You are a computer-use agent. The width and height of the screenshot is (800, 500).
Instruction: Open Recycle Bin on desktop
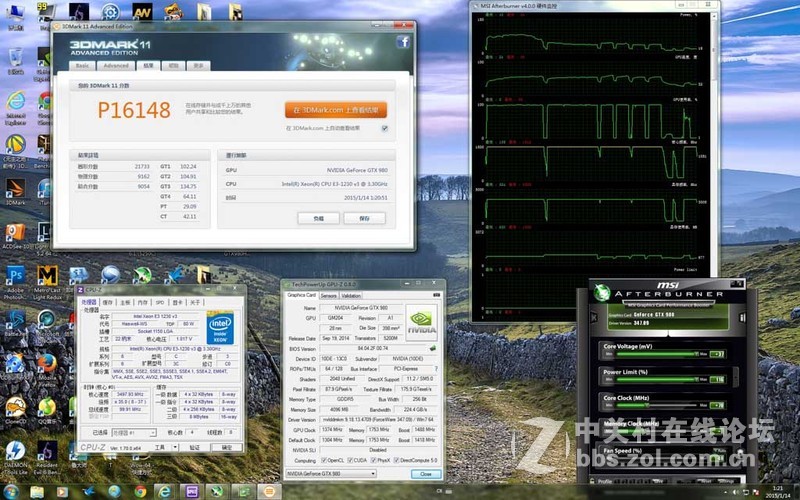(x=15, y=57)
